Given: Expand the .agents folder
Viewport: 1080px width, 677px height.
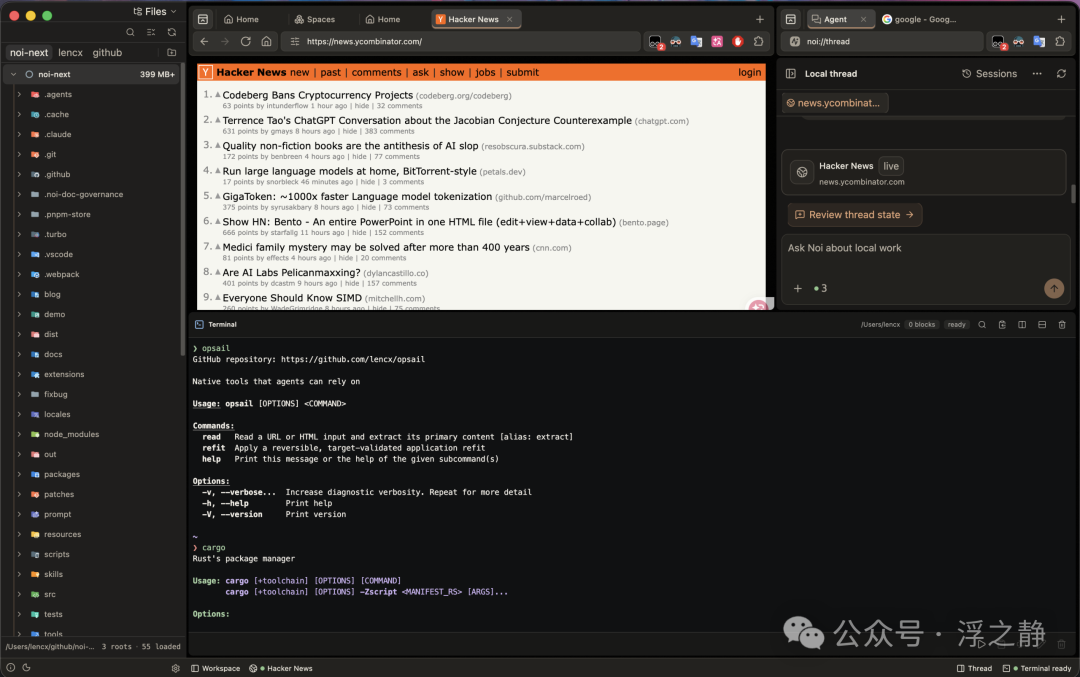Looking at the screenshot, I should [x=19, y=94].
